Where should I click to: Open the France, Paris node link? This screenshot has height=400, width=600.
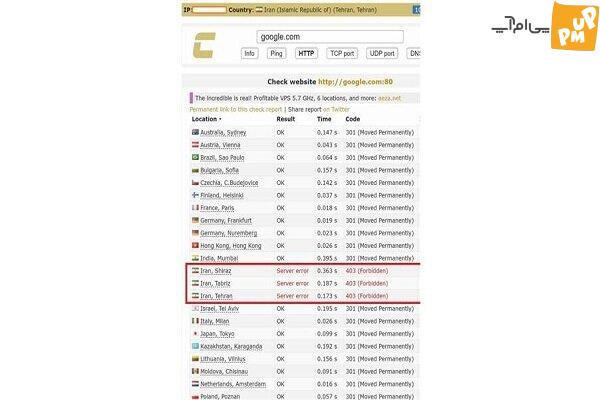[217, 208]
